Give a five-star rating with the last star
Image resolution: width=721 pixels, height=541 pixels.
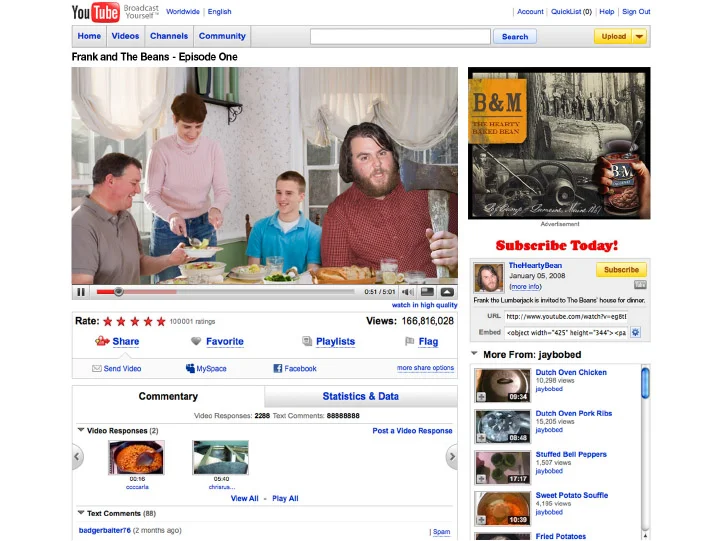click(x=161, y=321)
